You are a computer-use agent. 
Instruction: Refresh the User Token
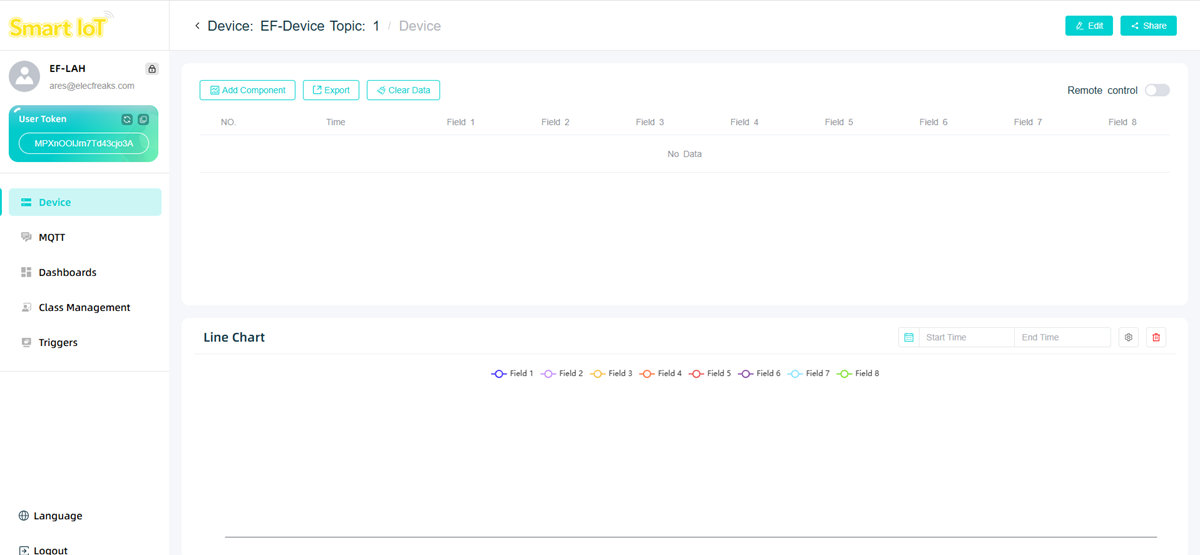coord(127,119)
